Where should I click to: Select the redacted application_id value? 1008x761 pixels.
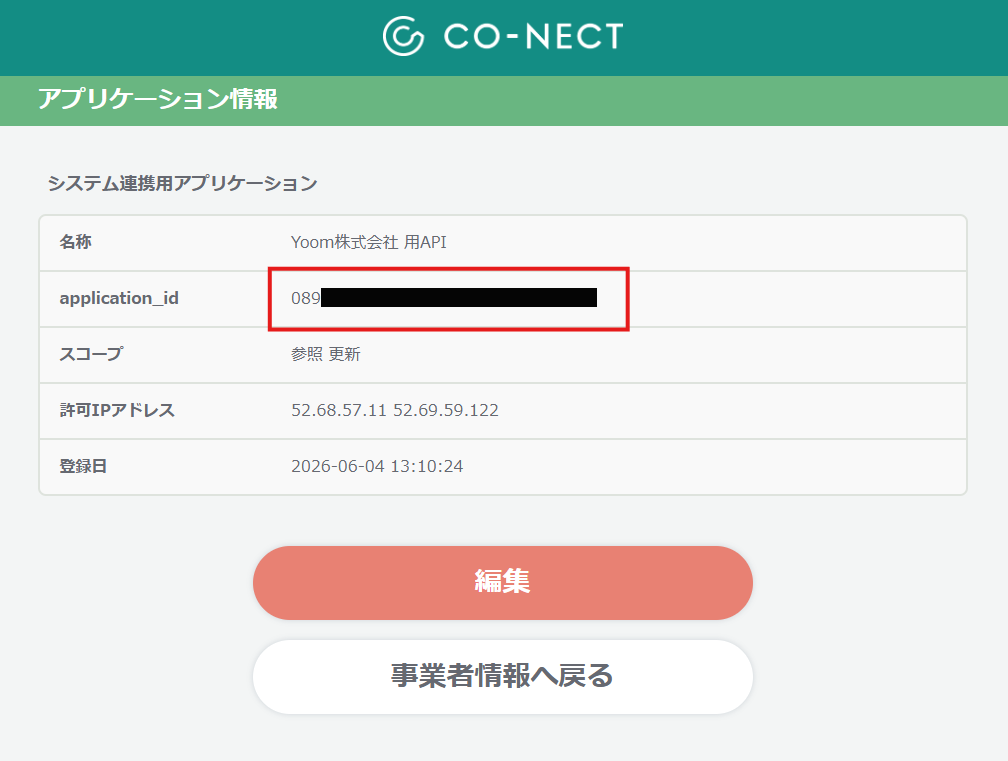(x=444, y=298)
